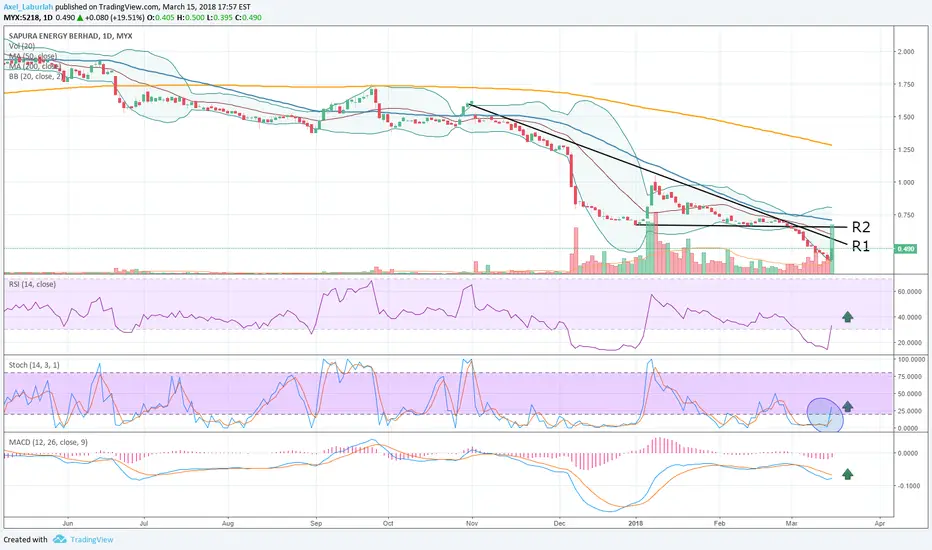Click the MYX:5218, 1D symbol text
Image resolution: width=932 pixels, height=550 pixels.
pyautogui.click(x=28, y=17)
